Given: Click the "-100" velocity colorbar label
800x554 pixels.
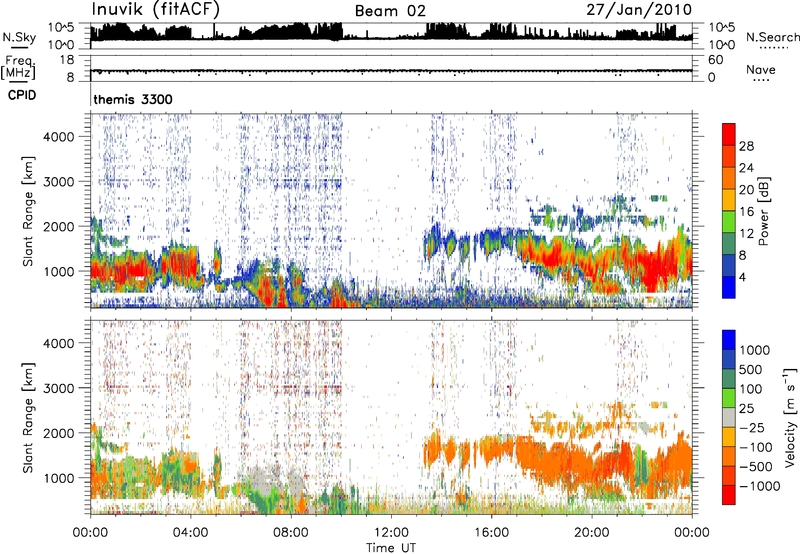Looking at the screenshot, I should click(755, 447).
